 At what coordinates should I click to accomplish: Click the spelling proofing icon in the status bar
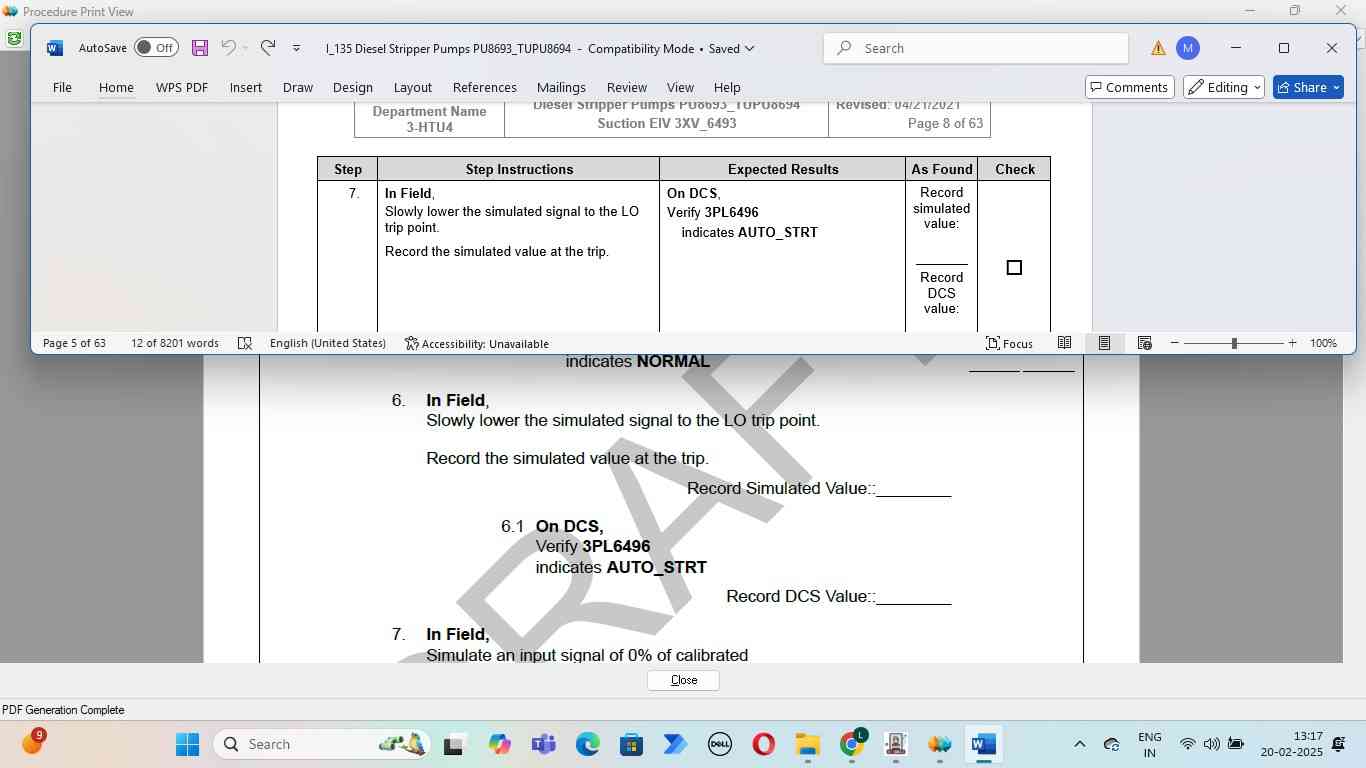click(245, 343)
